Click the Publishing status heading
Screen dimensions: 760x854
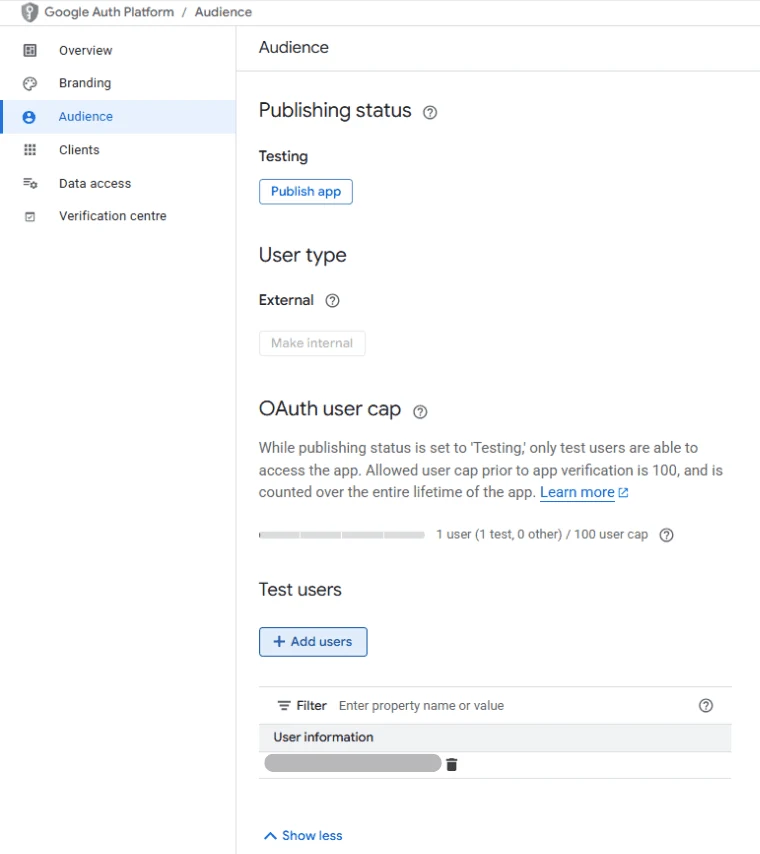pyautogui.click(x=335, y=111)
